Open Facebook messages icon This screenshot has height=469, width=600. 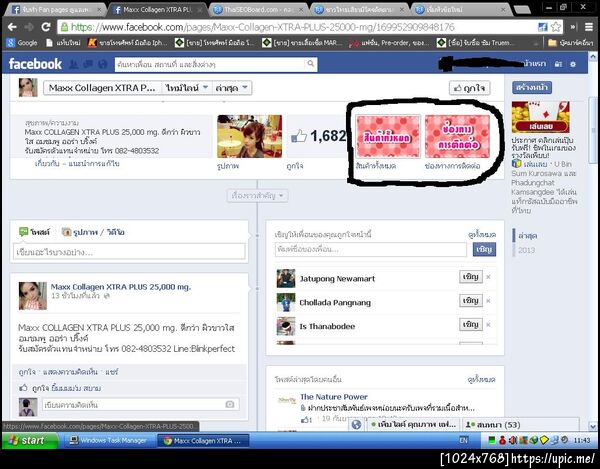point(88,64)
